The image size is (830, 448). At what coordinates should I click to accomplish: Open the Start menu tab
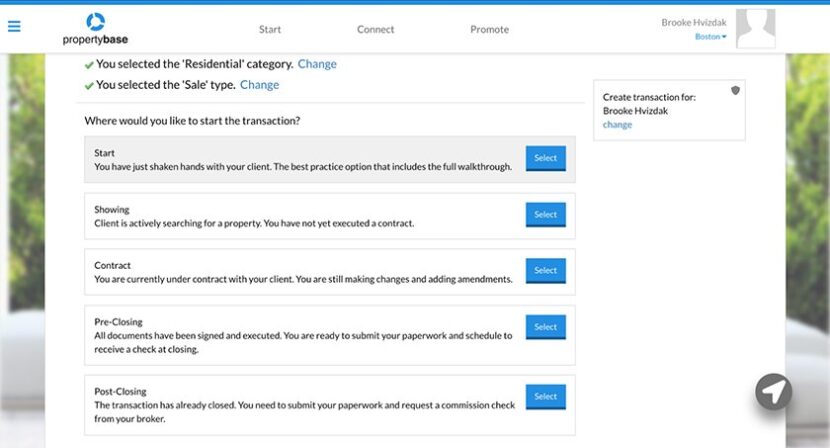tap(270, 29)
